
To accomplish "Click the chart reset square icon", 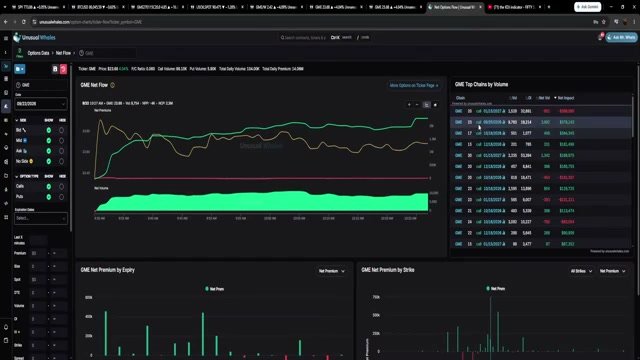I will pos(435,105).
